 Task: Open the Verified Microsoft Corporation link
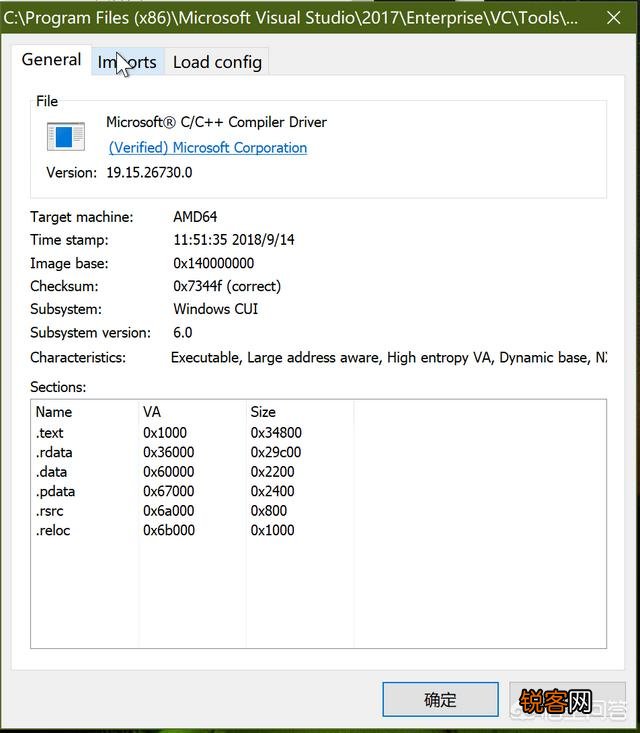pyautogui.click(x=208, y=148)
